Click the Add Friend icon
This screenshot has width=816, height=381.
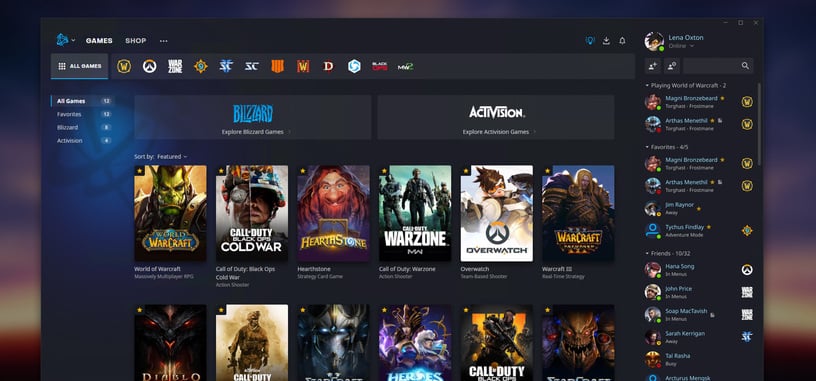point(653,66)
